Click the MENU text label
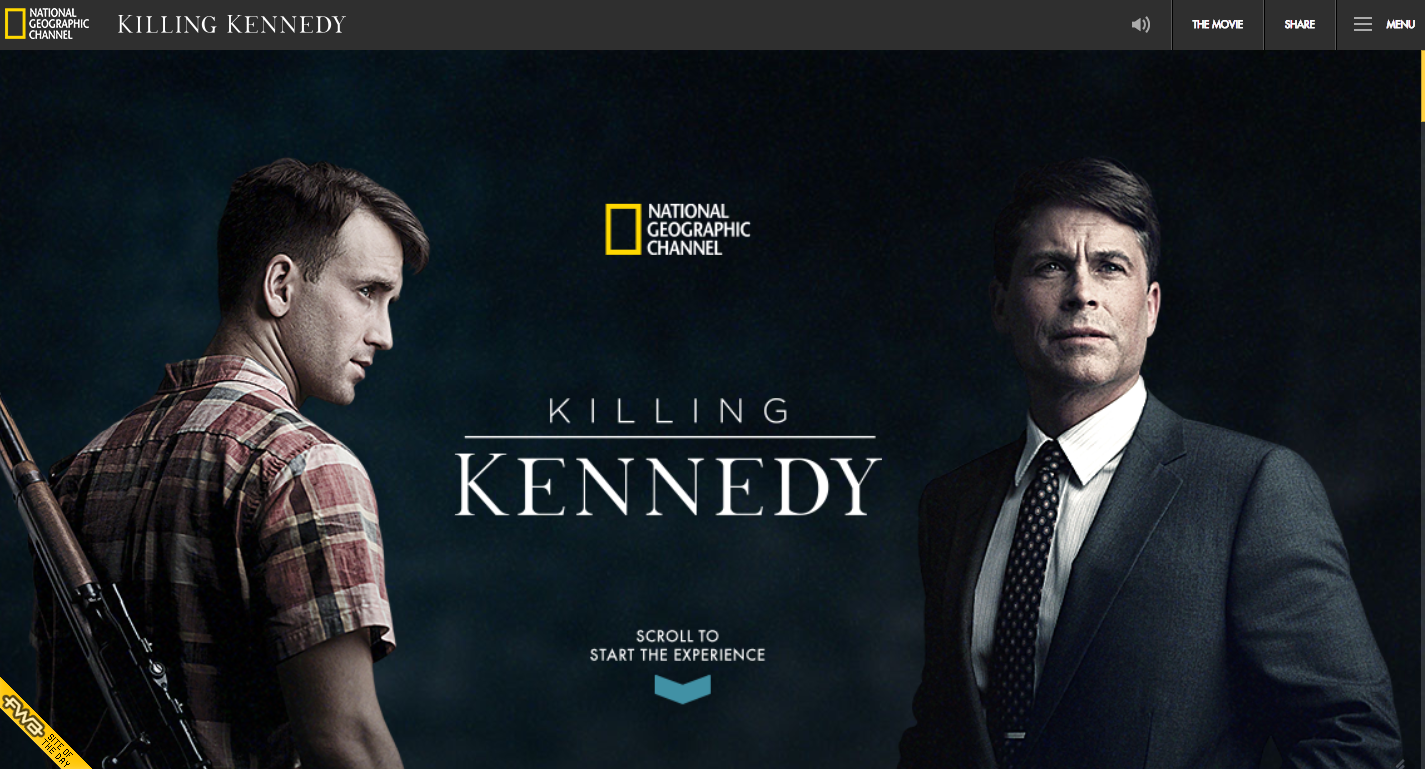The image size is (1425, 769). click(1400, 25)
